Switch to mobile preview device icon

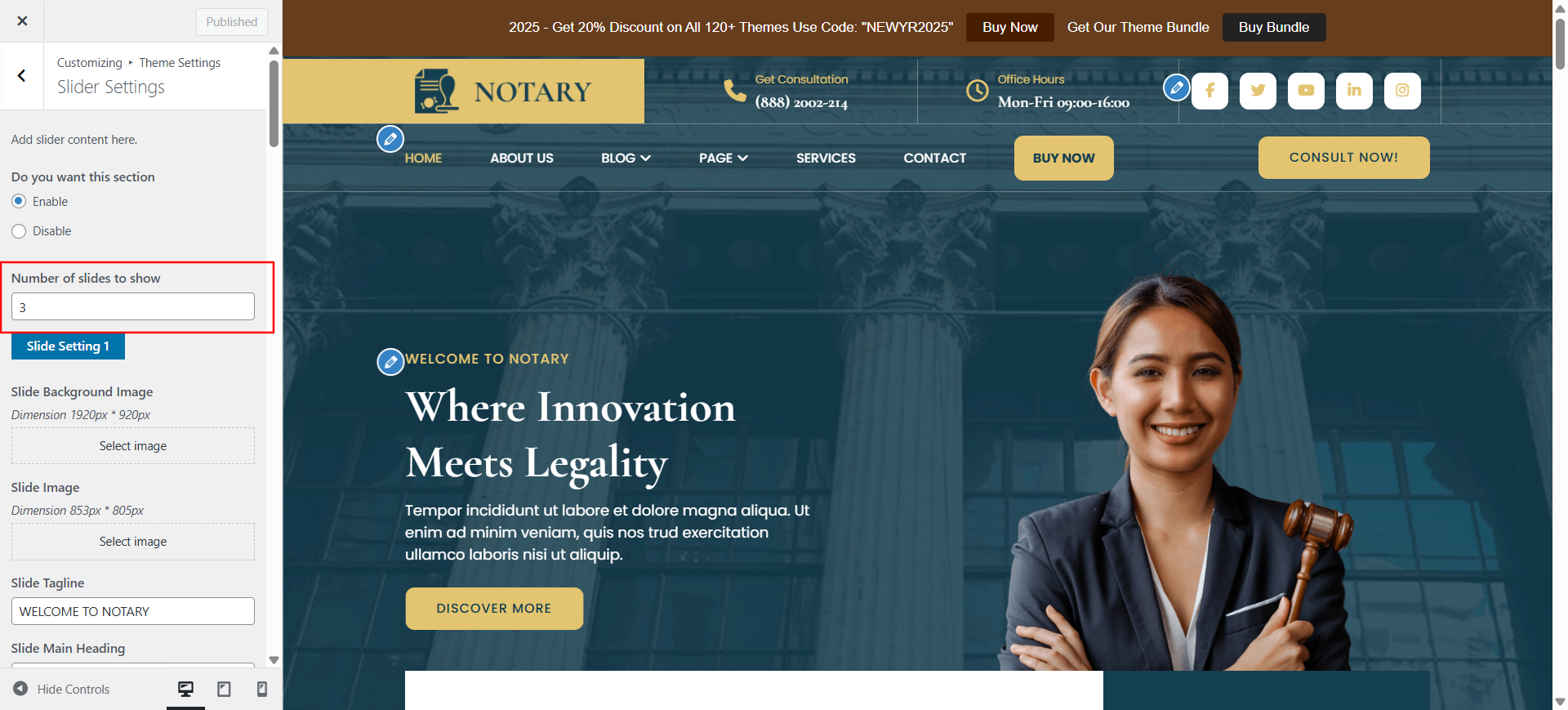[262, 690]
